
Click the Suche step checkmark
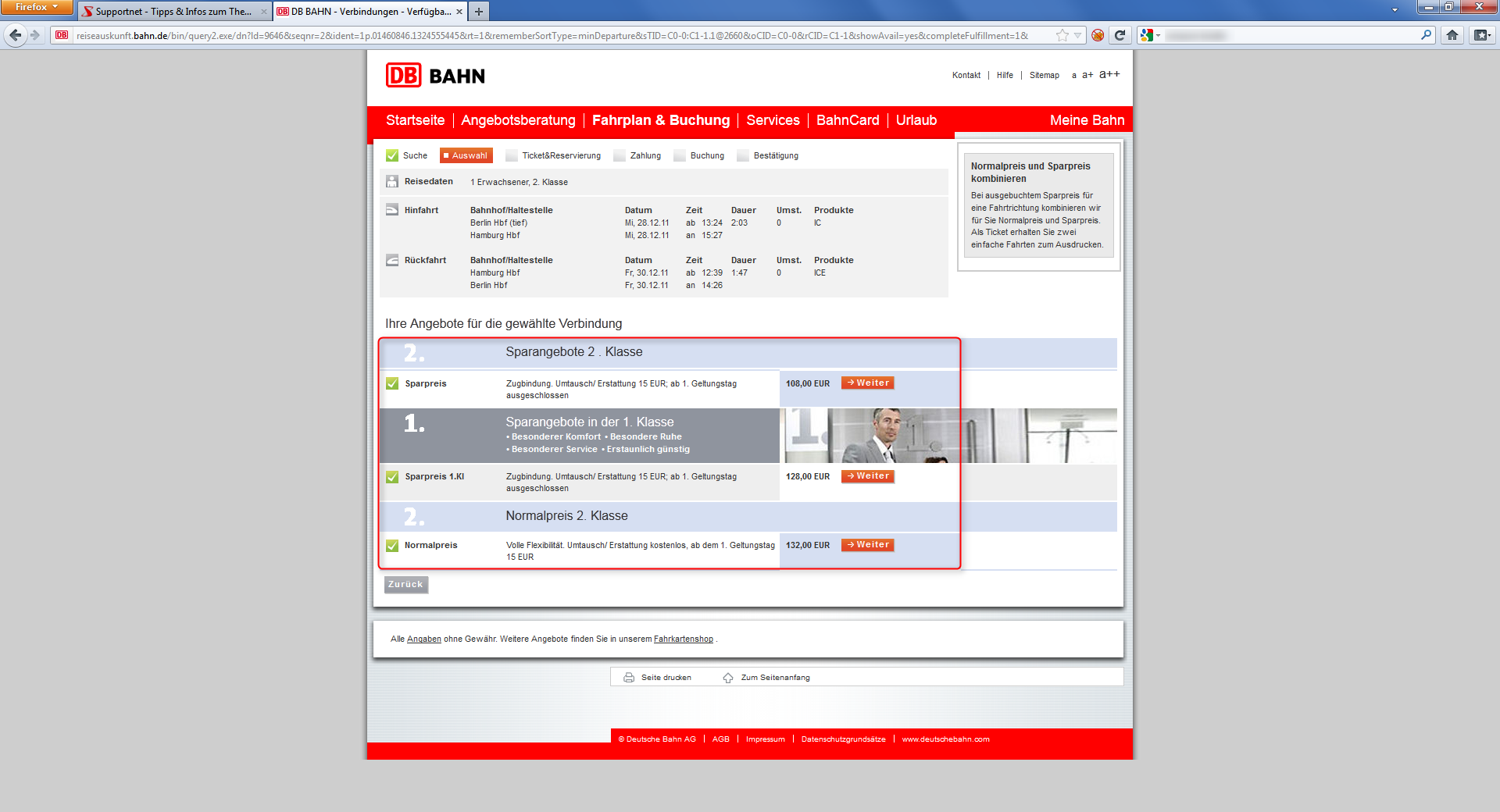(392, 155)
